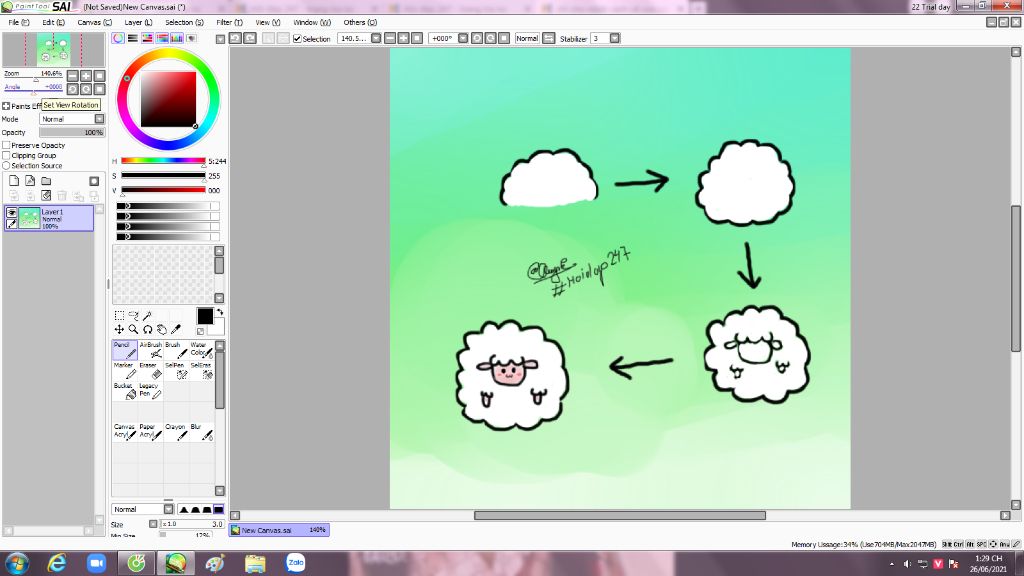Expand the Paints Effect section
Viewport: 1024px width, 576px height.
[x=6, y=106]
